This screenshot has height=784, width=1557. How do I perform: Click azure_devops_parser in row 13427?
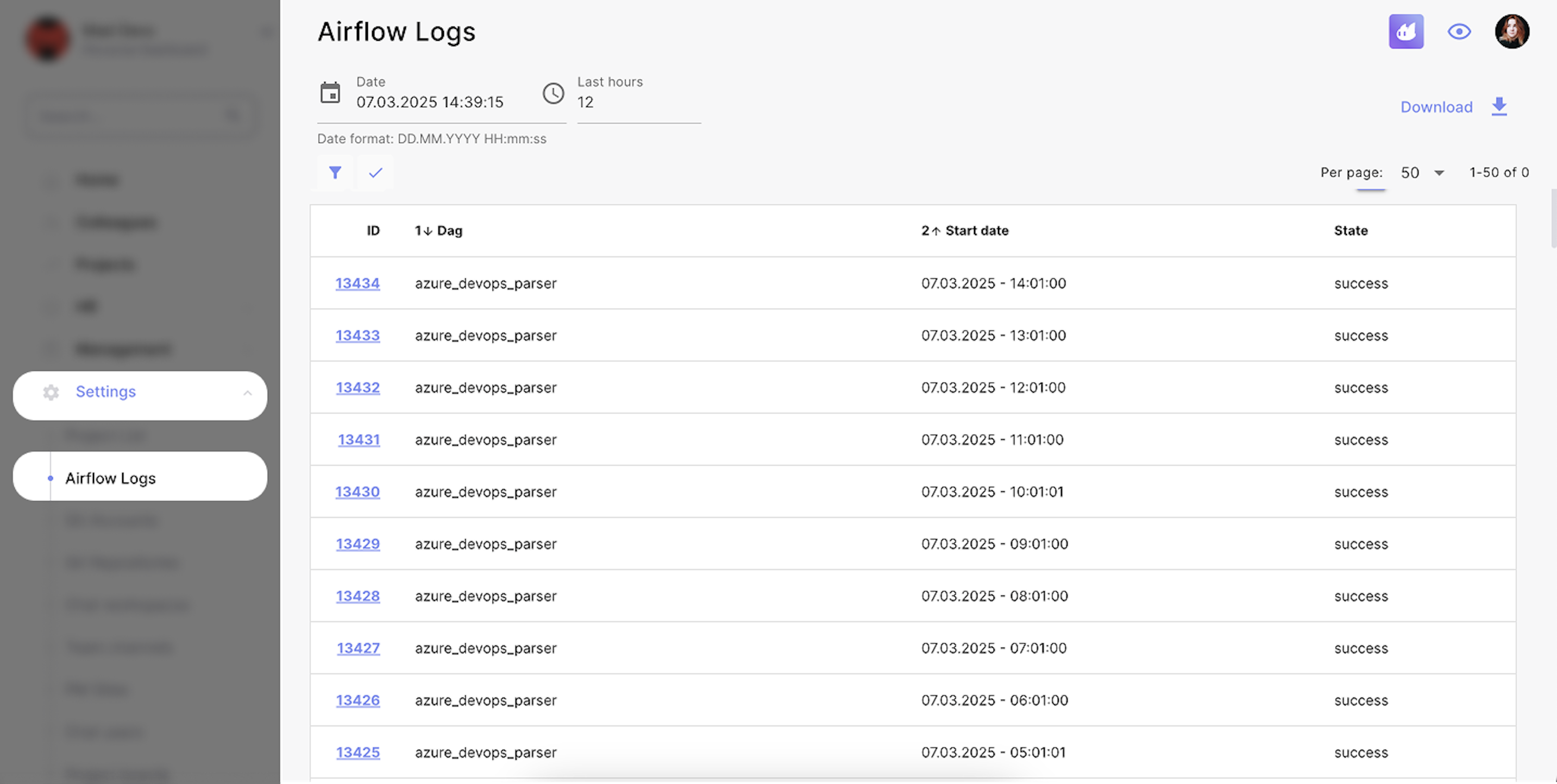[485, 649]
